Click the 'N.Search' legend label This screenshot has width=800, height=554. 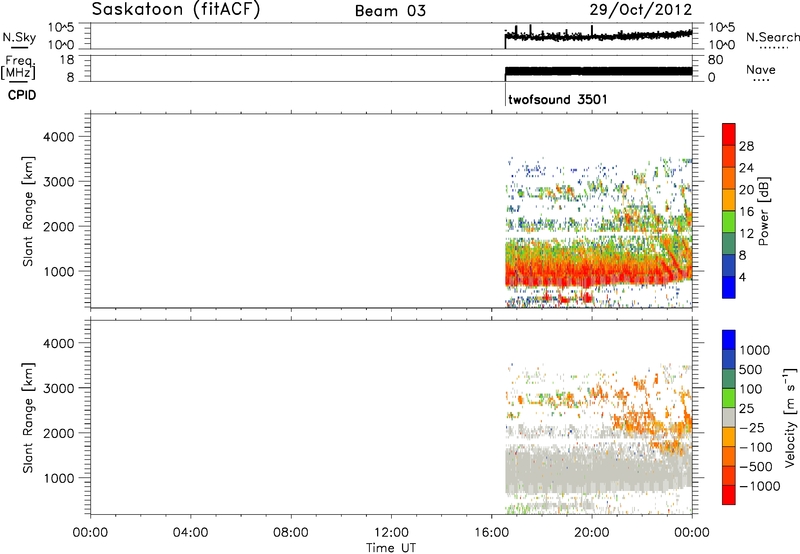click(772, 37)
